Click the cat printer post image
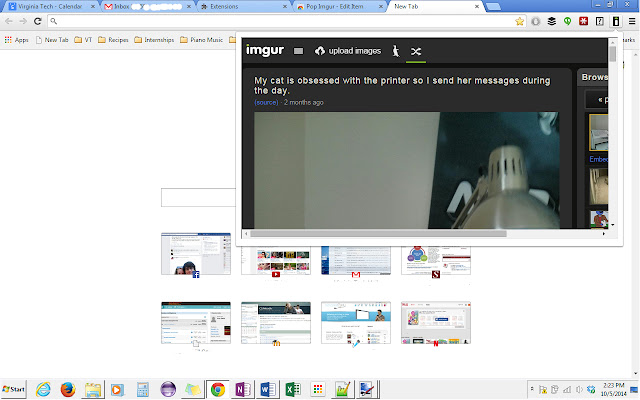The image size is (640, 400). (x=406, y=170)
